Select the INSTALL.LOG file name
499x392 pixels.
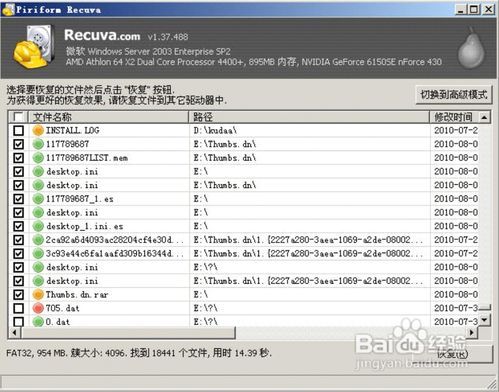tap(72, 130)
